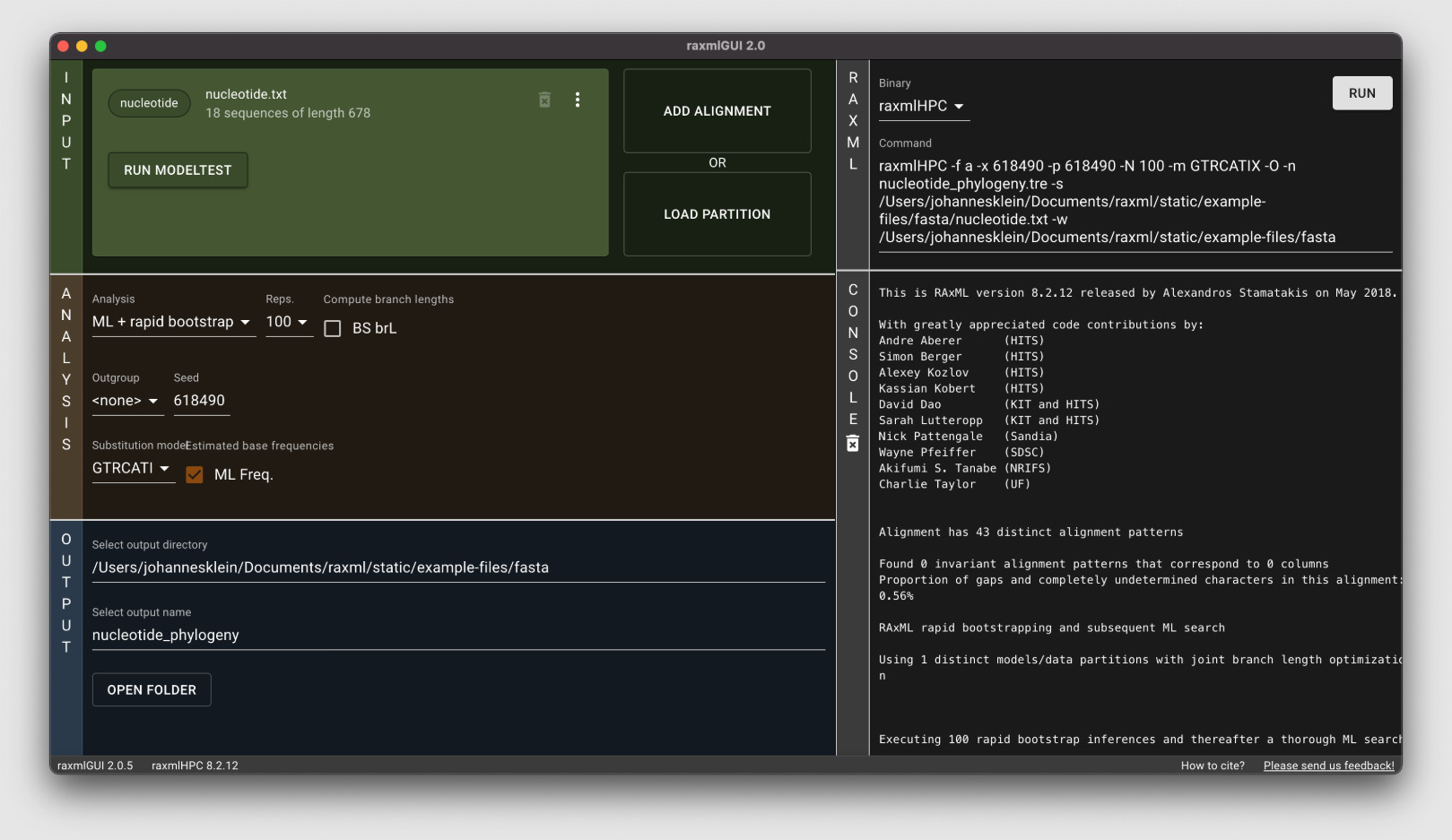Image resolution: width=1452 pixels, height=840 pixels.
Task: Open the Outgroup dropdown
Action: (127, 401)
